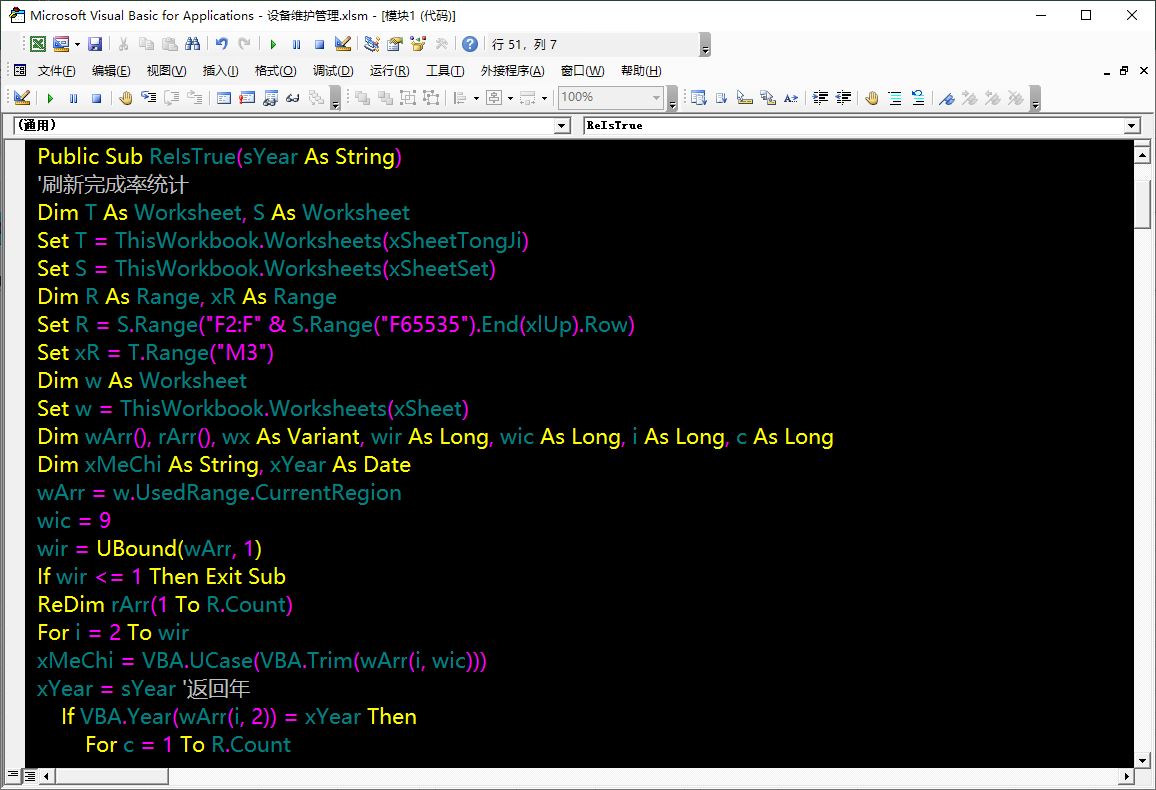Open the 调试(D) menu
This screenshot has width=1156, height=790.
pyautogui.click(x=332, y=71)
